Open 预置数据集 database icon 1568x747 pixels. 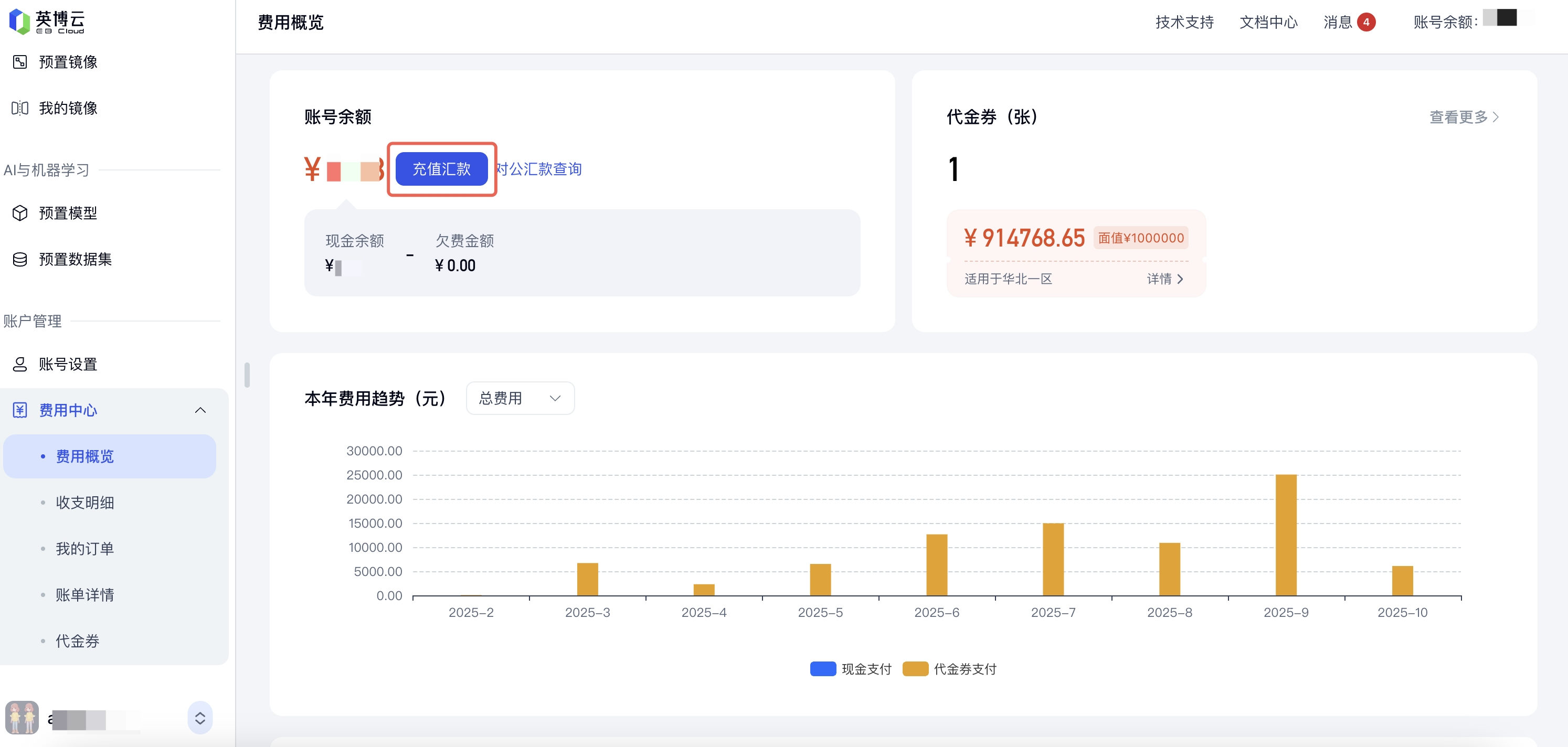19,259
